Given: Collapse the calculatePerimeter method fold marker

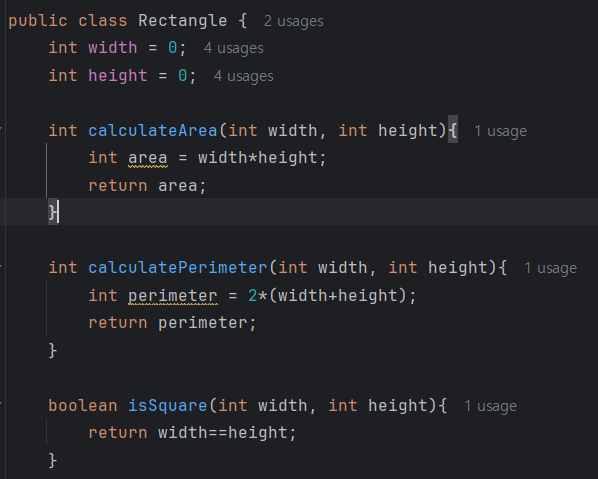Looking at the screenshot, I should (1, 266).
